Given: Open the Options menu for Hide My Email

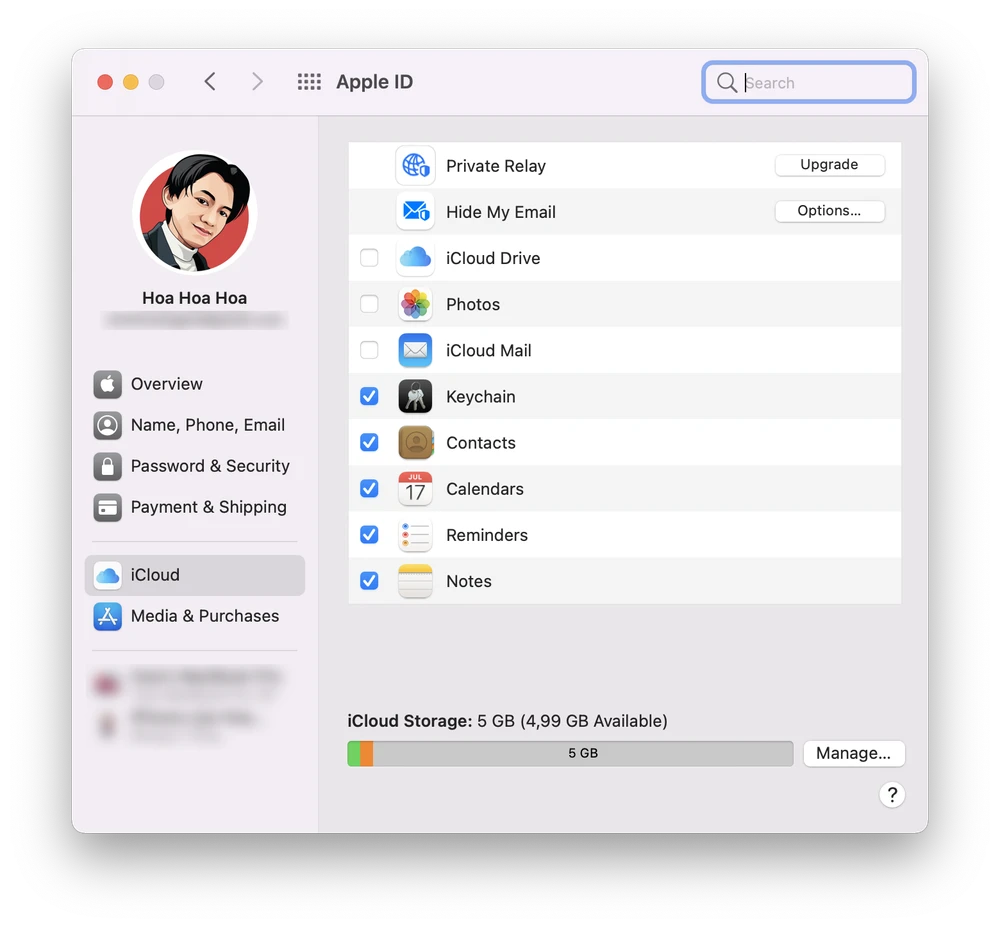Looking at the screenshot, I should 830,211.
